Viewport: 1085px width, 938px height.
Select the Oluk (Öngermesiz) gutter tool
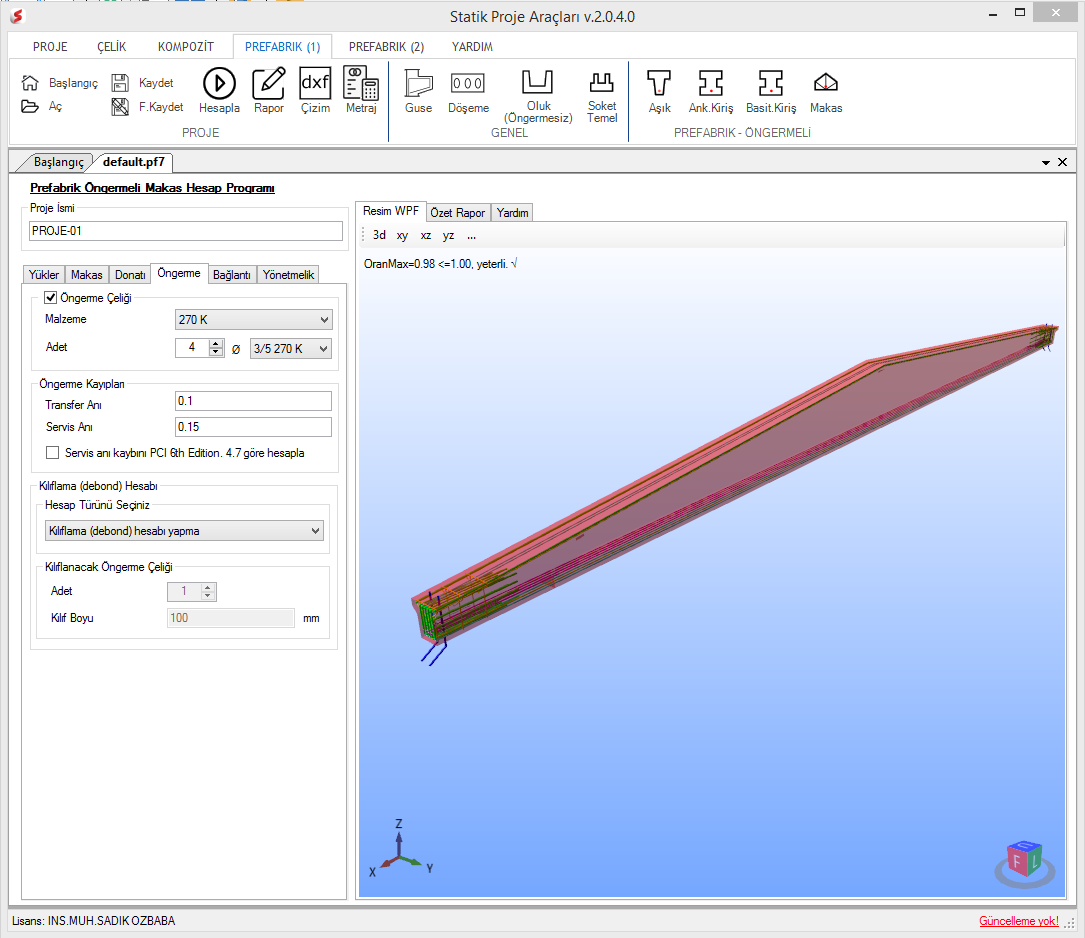pyautogui.click(x=538, y=95)
